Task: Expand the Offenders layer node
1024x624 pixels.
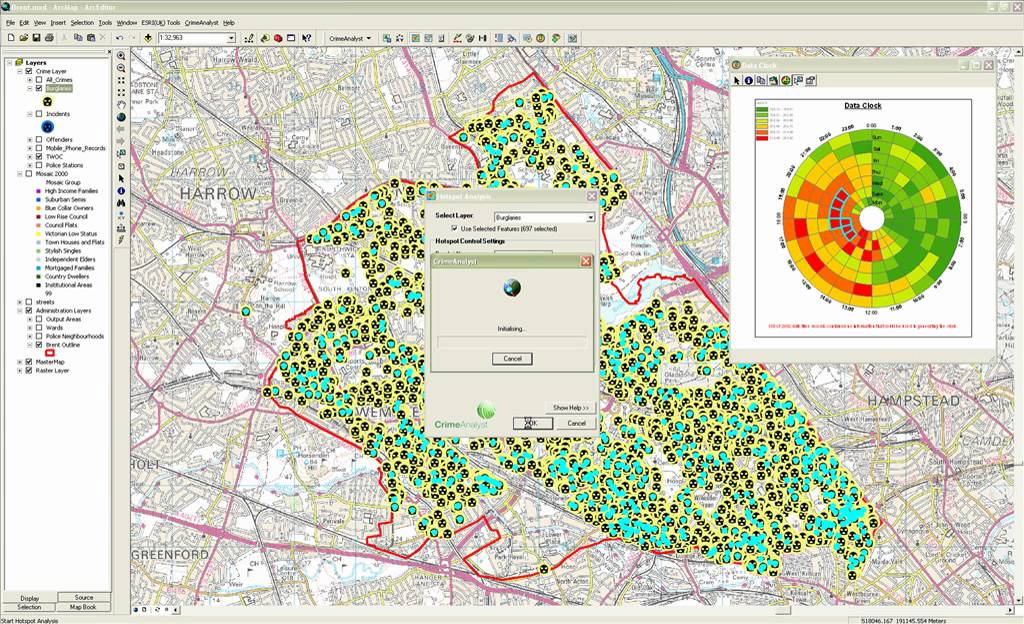Action: coord(30,140)
